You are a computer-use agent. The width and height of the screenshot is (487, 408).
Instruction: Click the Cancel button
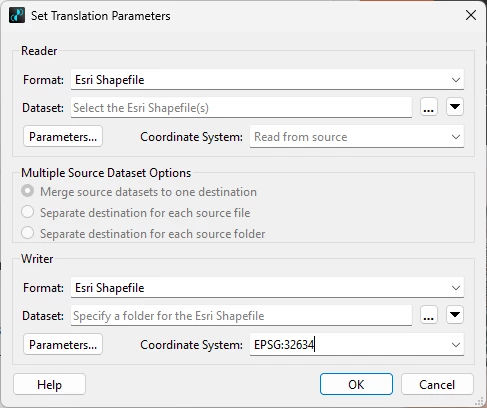[x=437, y=384]
